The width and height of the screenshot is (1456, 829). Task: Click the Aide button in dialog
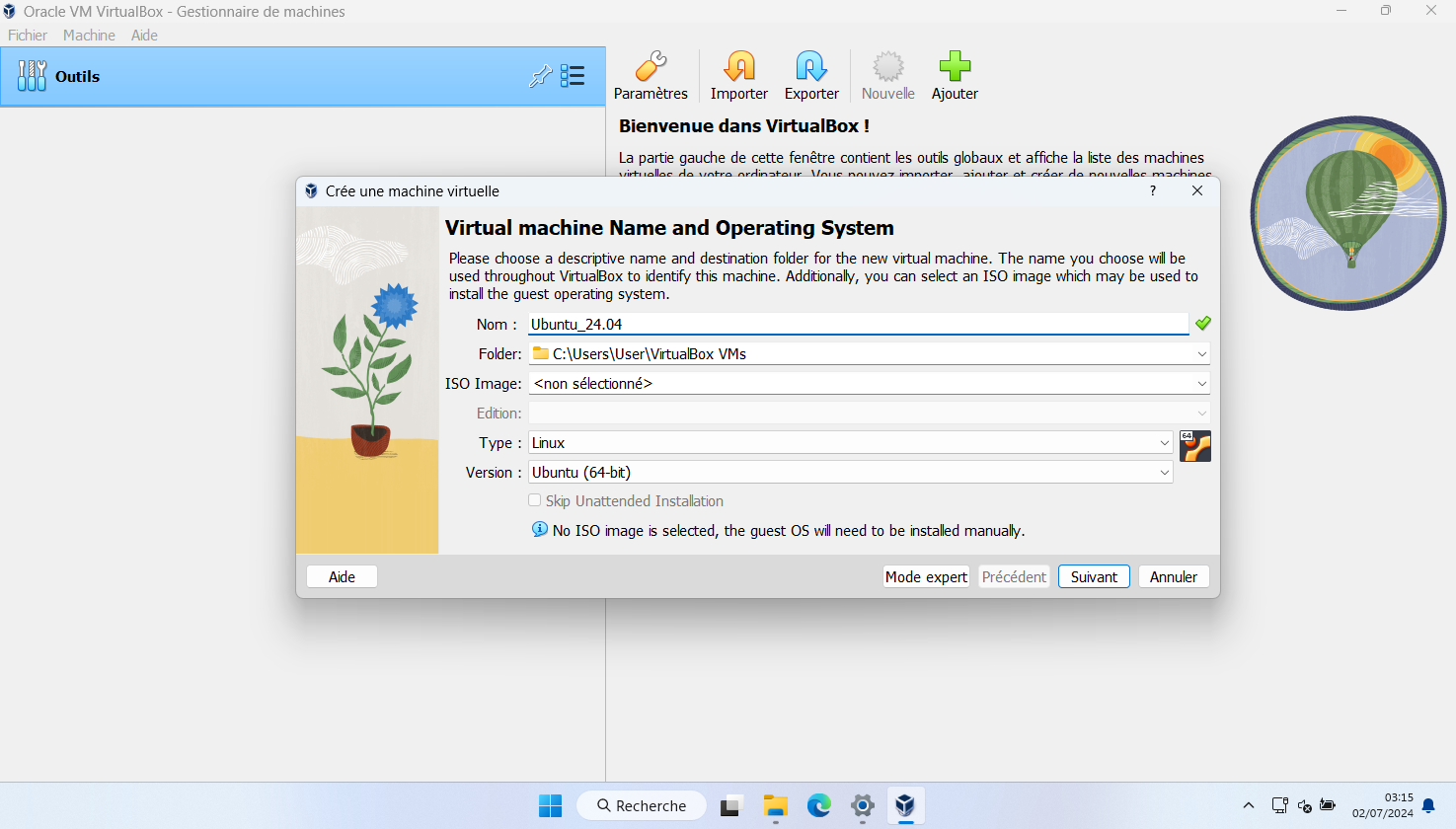click(x=342, y=576)
